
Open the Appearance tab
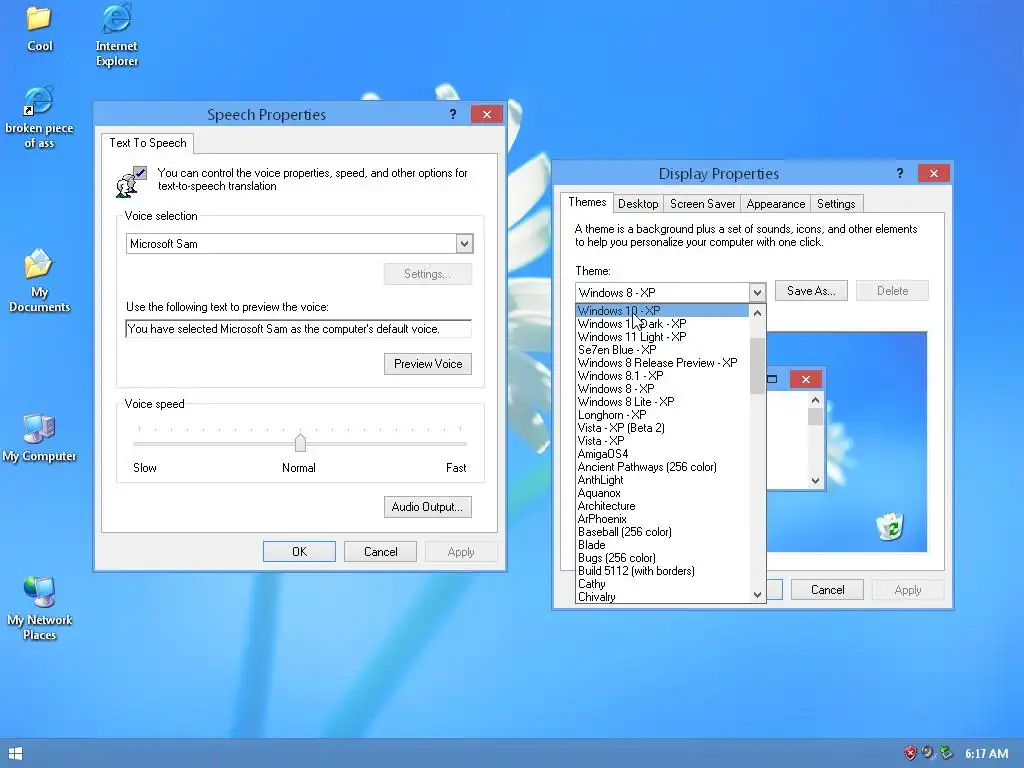[776, 204]
